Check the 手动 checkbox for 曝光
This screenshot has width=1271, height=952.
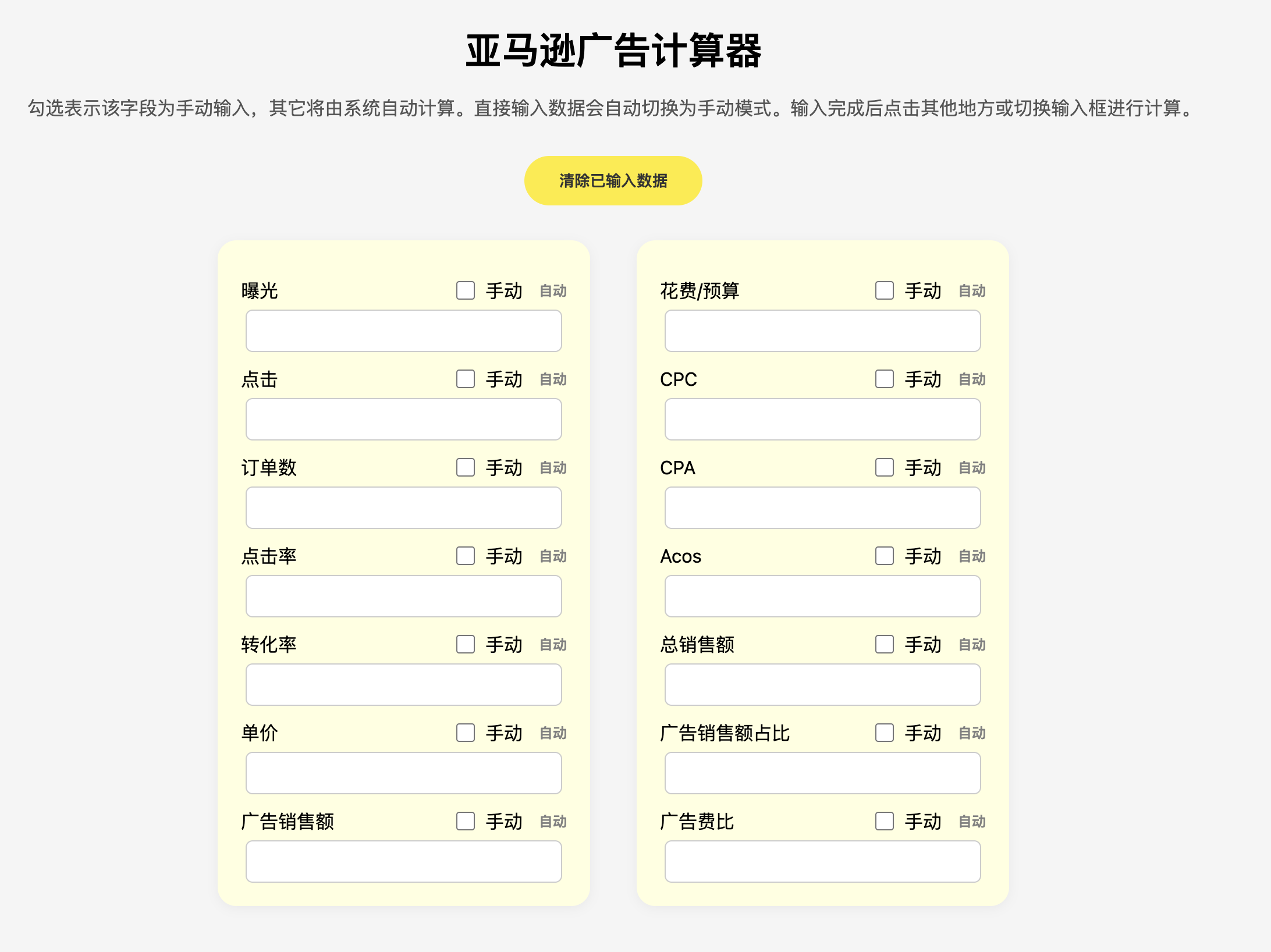point(466,290)
